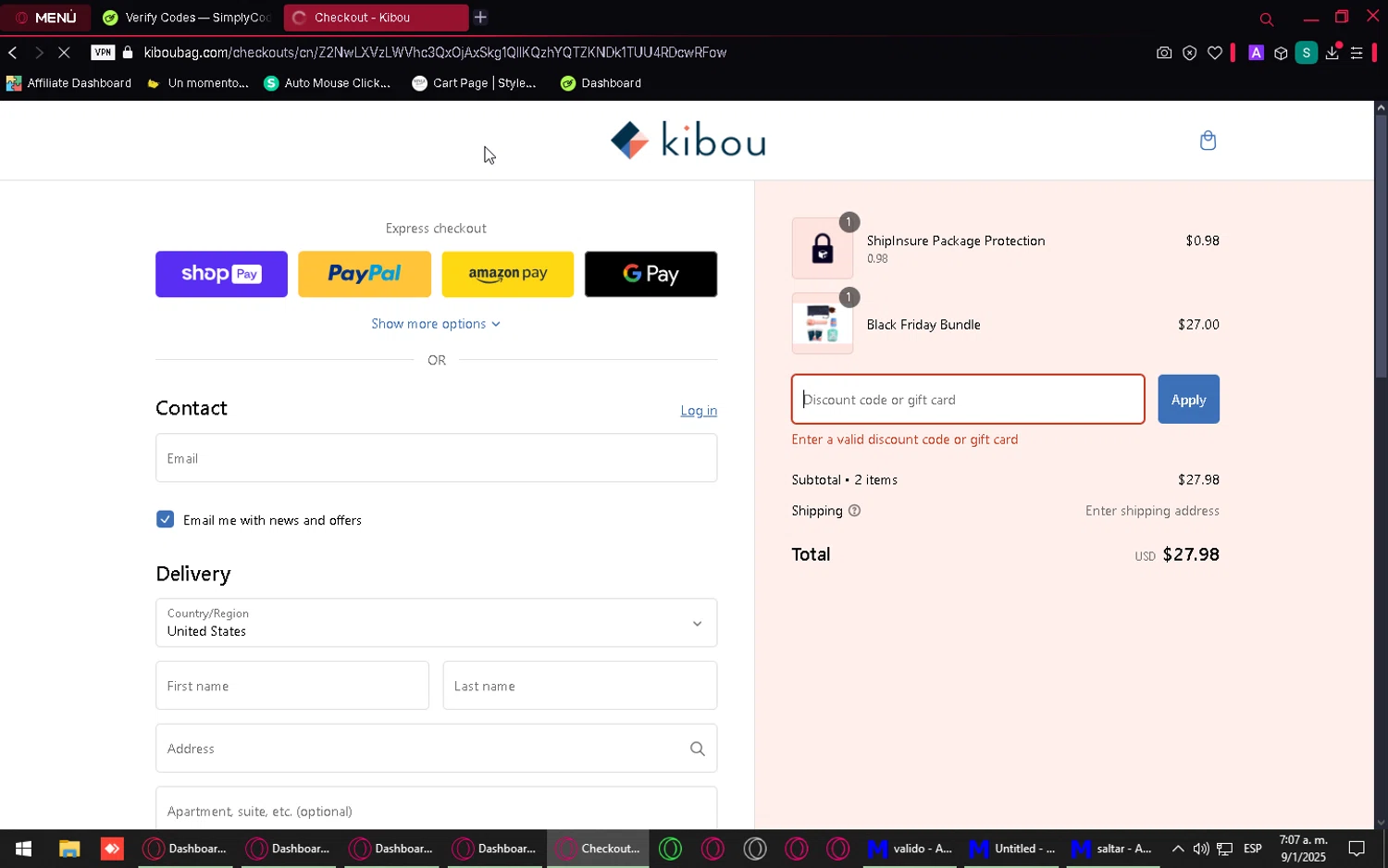Open the Windows Start menu
Viewport: 1388px width, 868px height.
tap(23, 849)
